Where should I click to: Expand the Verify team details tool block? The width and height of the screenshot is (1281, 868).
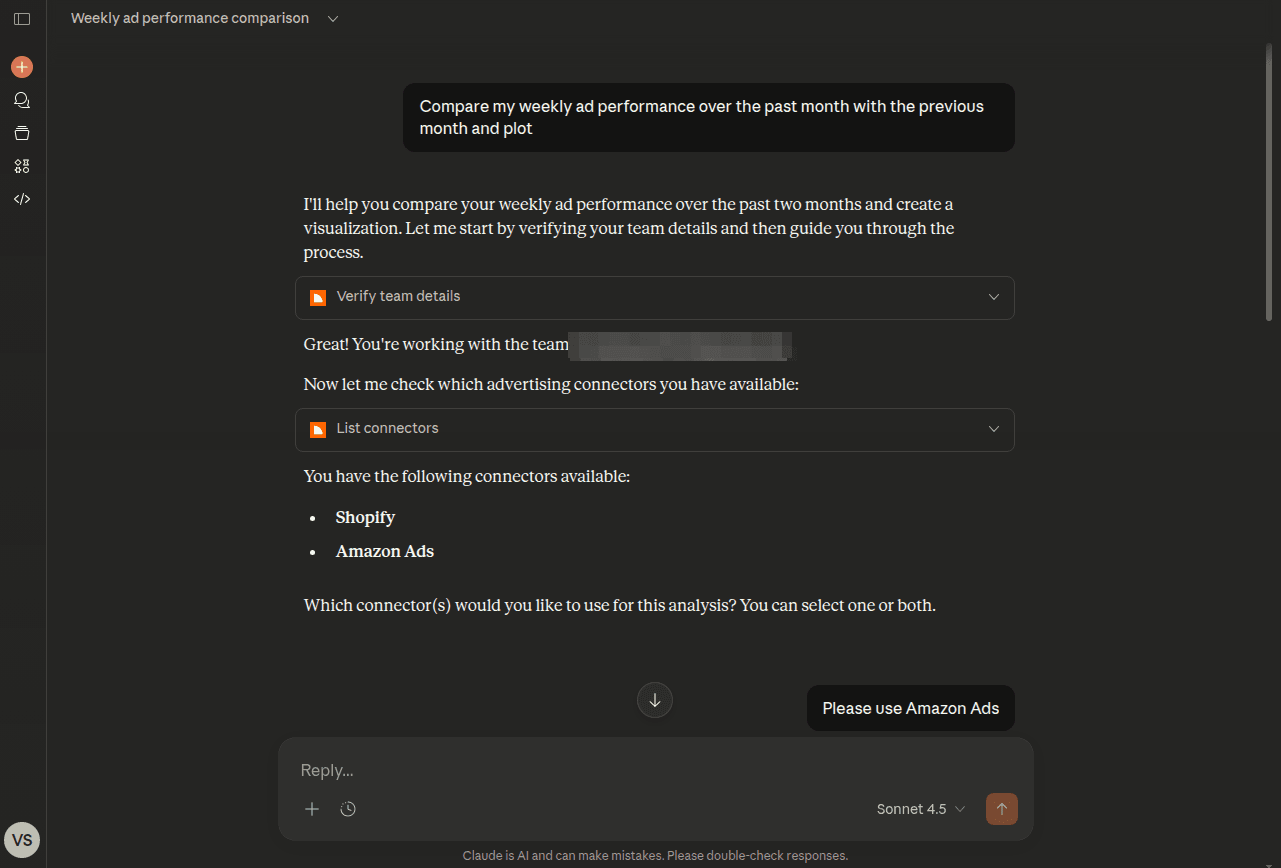click(x=655, y=297)
